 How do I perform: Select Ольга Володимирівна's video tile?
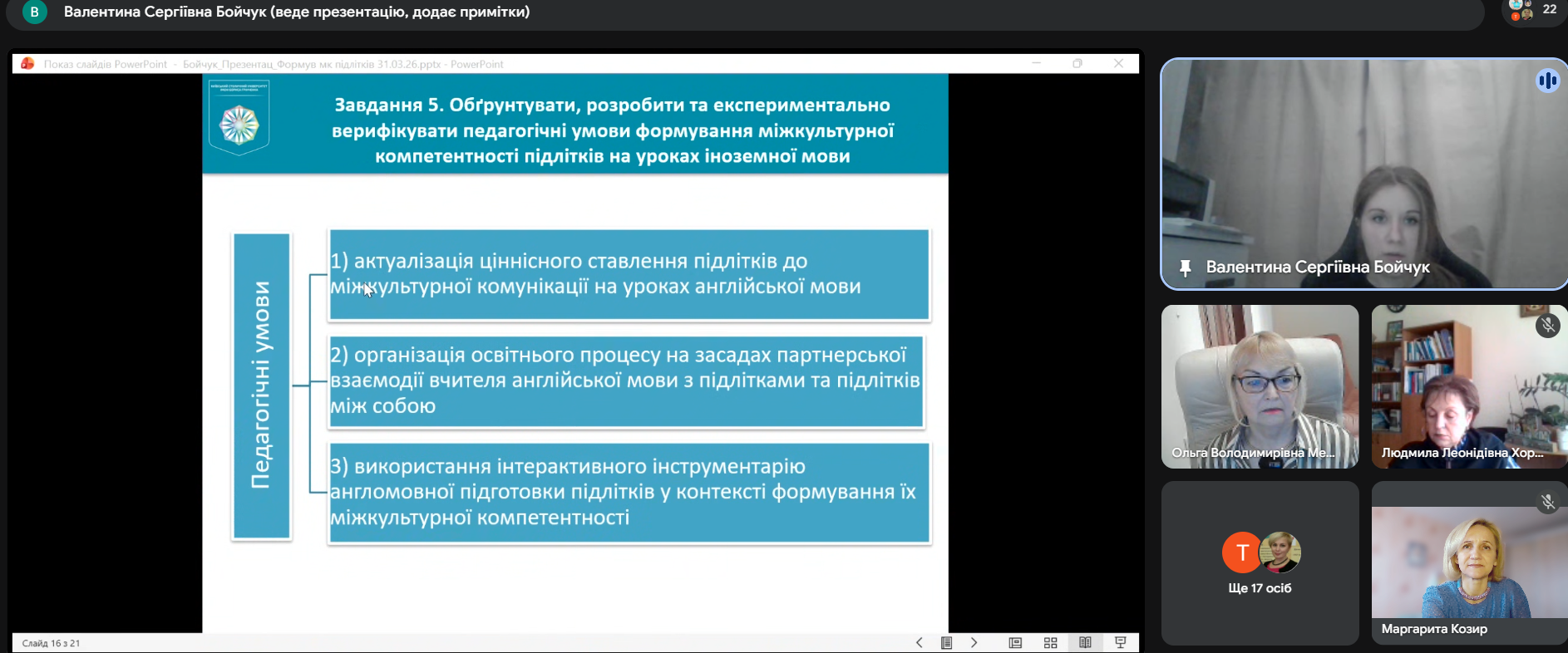1260,386
